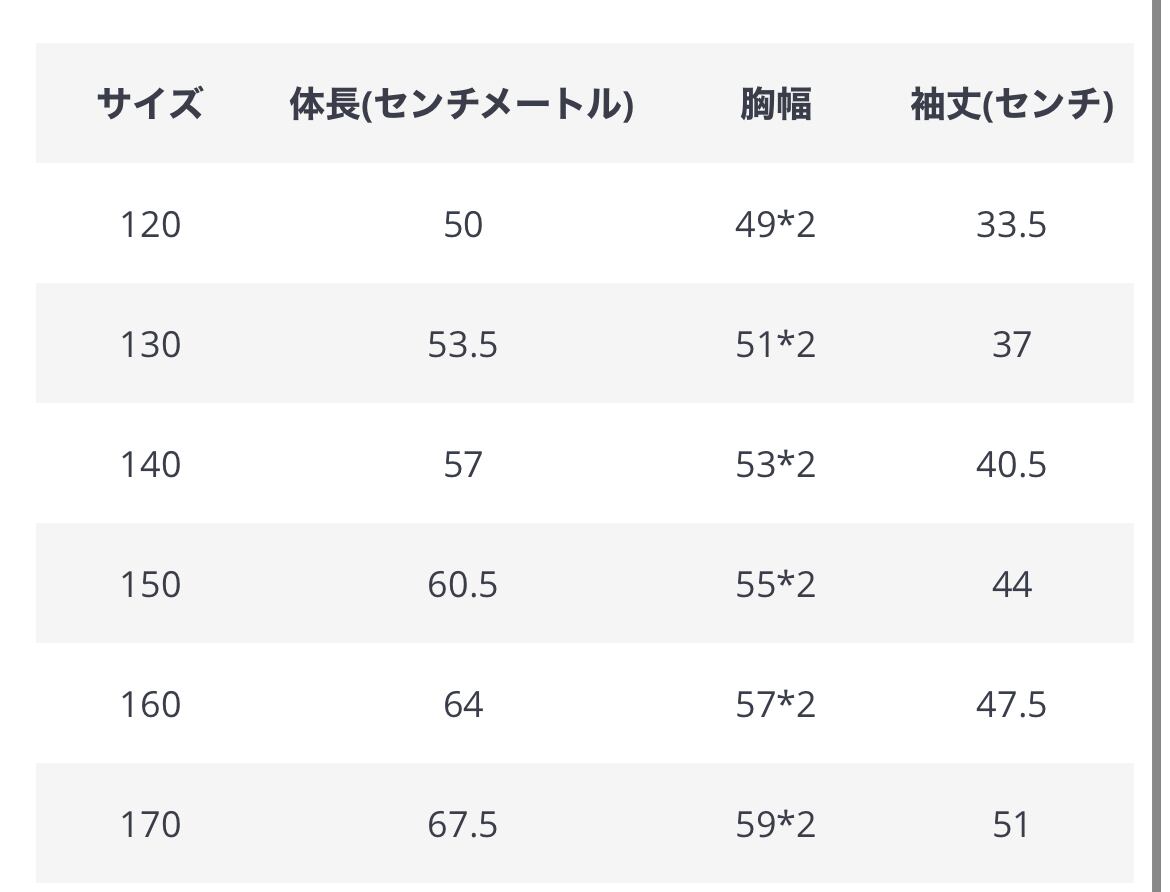Viewport: 1170px width, 892px height.
Task: Click the 袖丈(センチ) column header
Action: pyautogui.click(x=1012, y=104)
